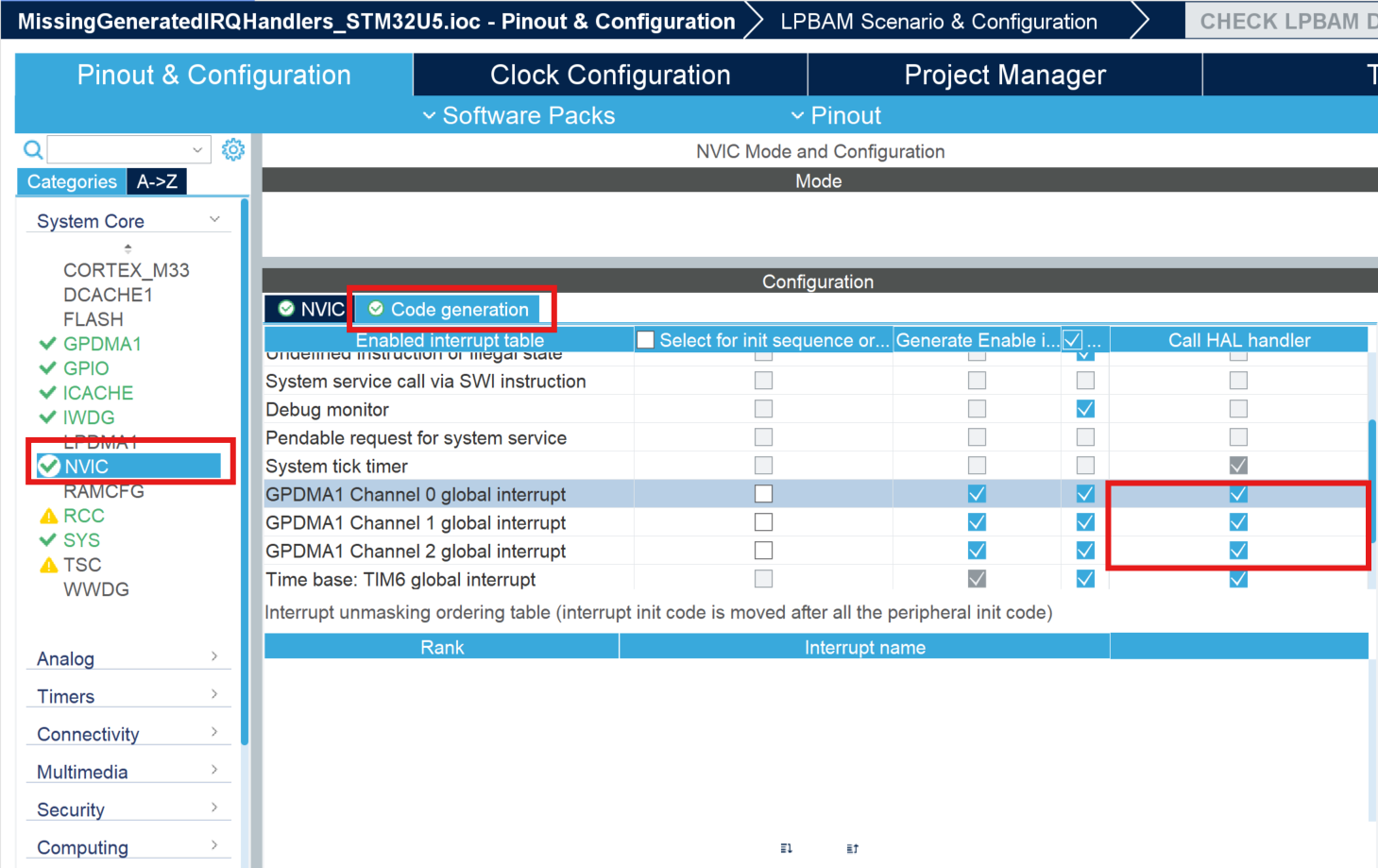Open the pinout settings gear icon
This screenshot has width=1378, height=868.
(232, 148)
